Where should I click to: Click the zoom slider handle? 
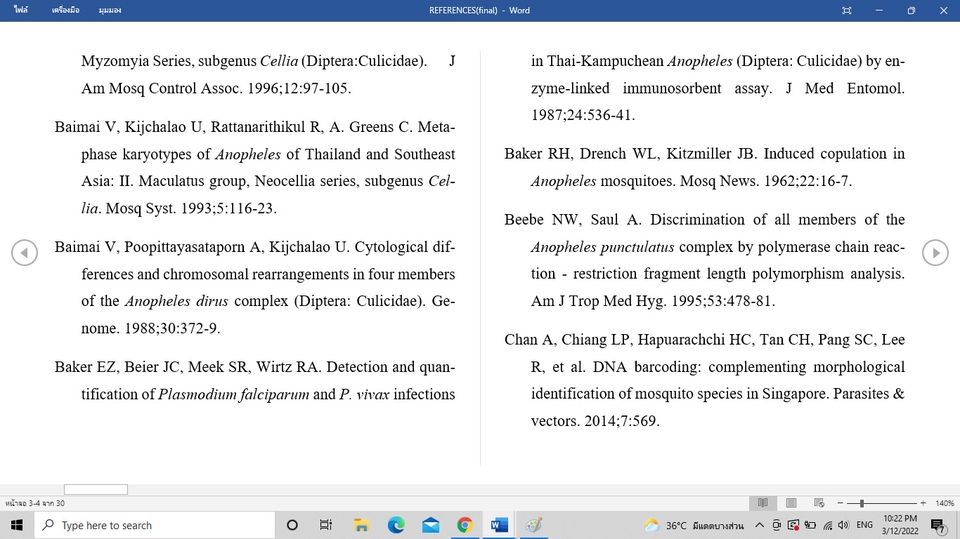(x=861, y=503)
